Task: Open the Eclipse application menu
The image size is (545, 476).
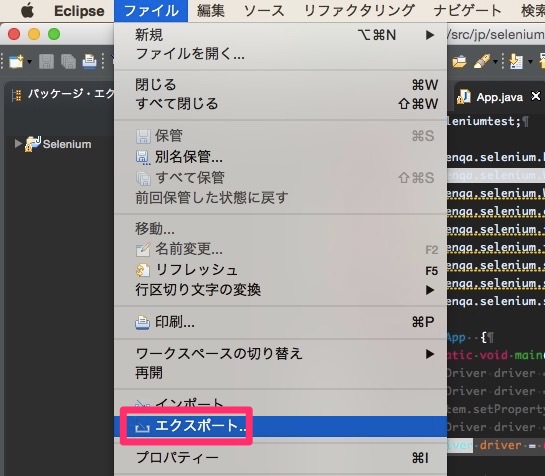Action: 79,11
